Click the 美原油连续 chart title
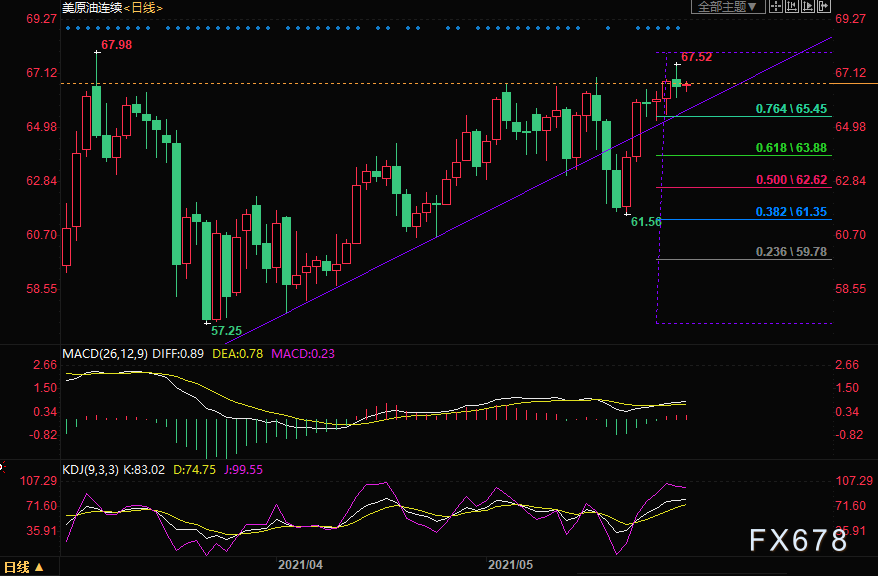 pyautogui.click(x=92, y=8)
